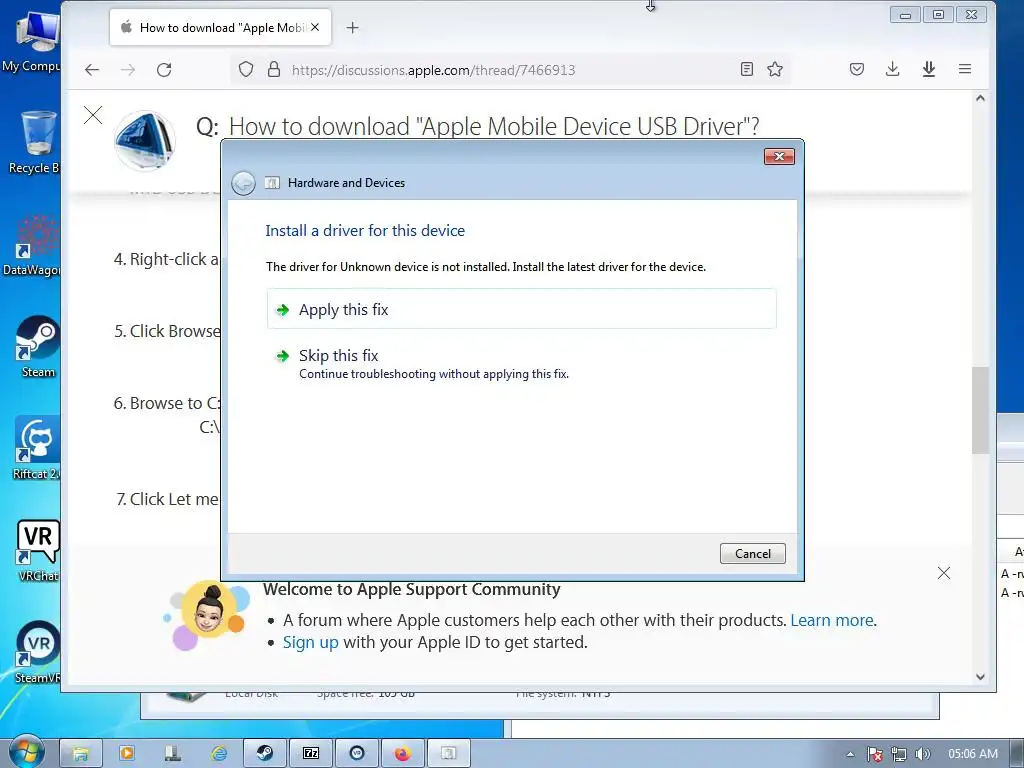The height and width of the screenshot is (768, 1024).
Task: Choose Skip this fix option
Action: coord(521,364)
